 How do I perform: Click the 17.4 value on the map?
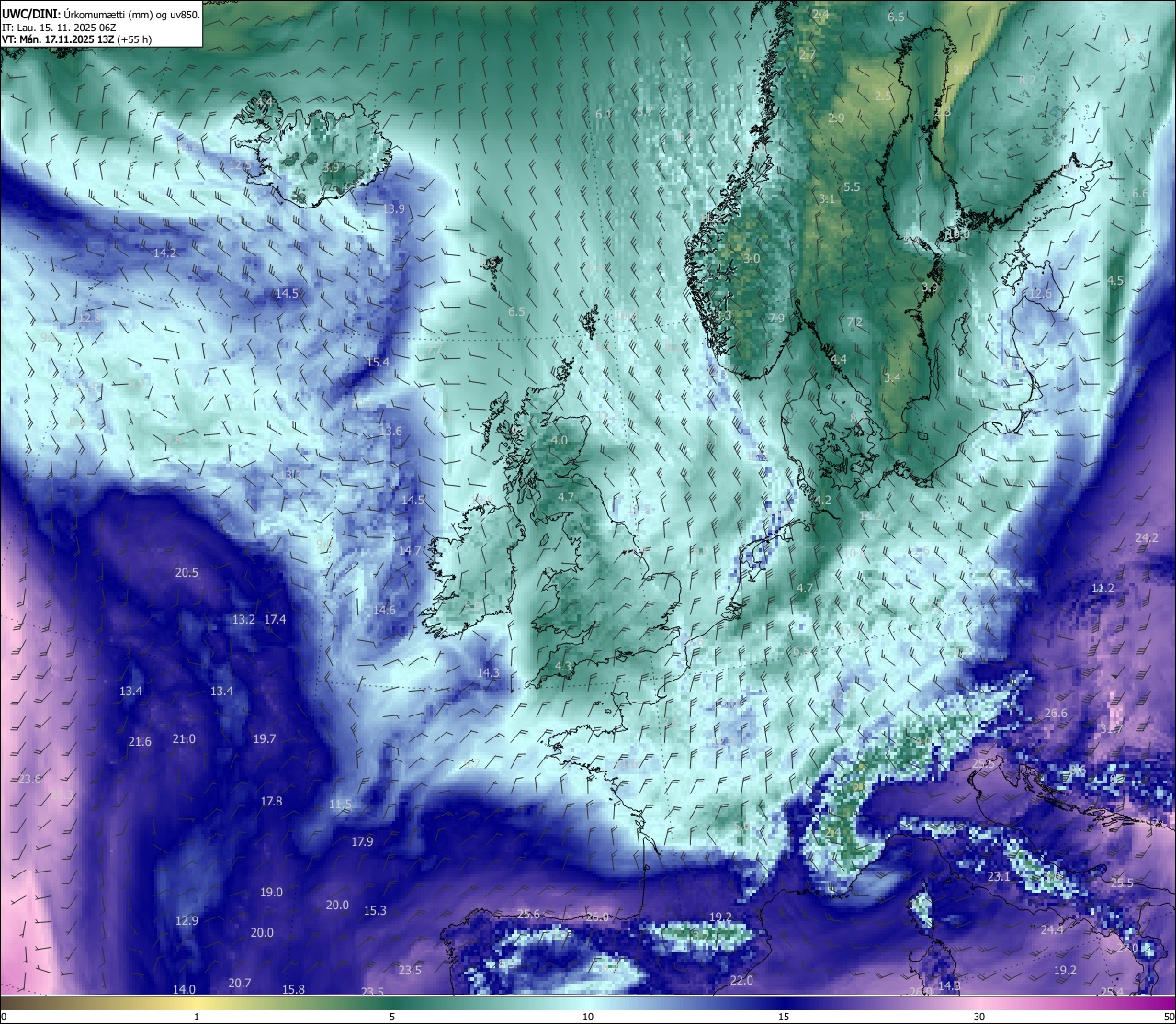click(275, 620)
